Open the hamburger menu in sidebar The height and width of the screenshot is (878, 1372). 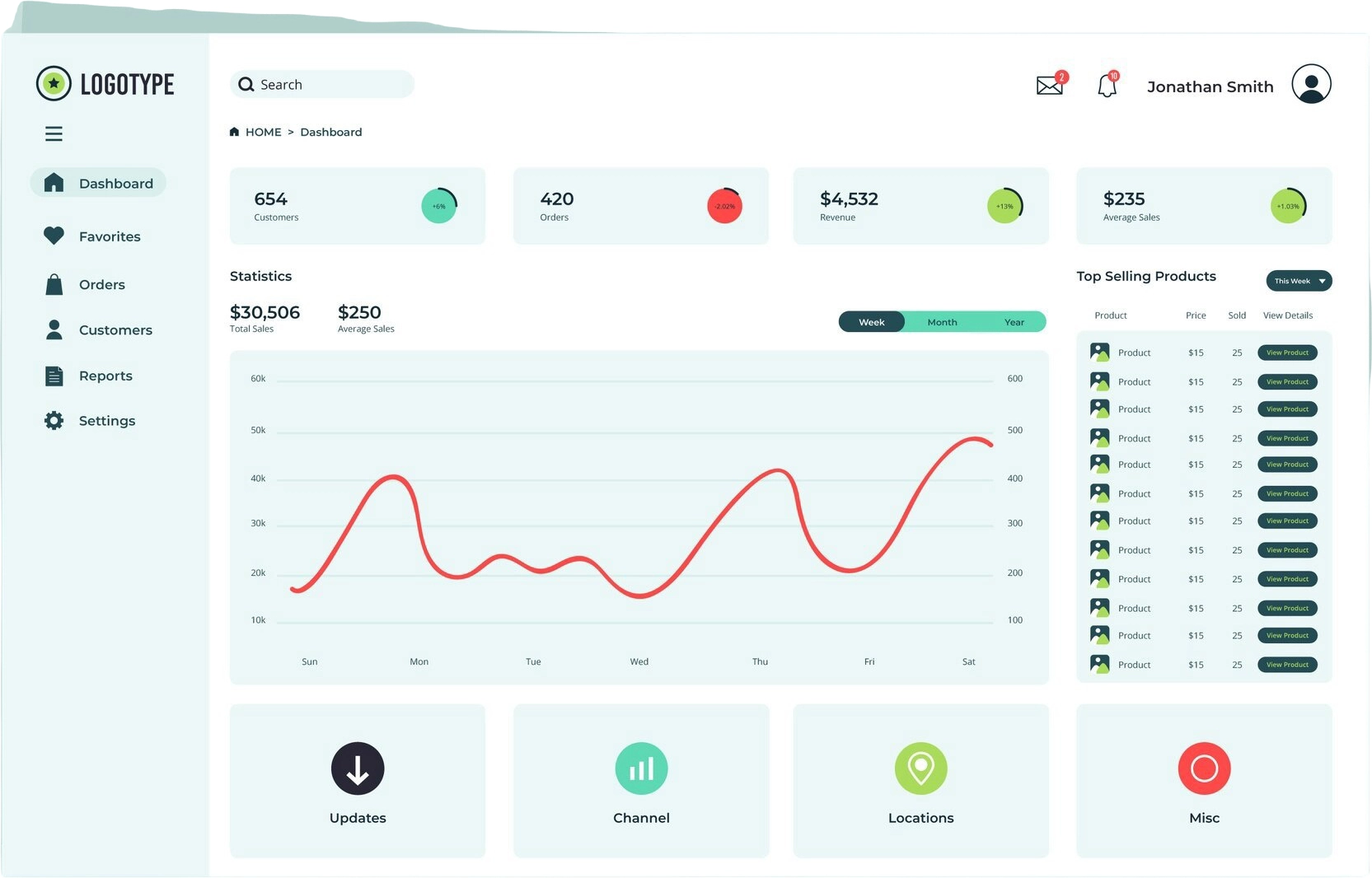(x=54, y=133)
